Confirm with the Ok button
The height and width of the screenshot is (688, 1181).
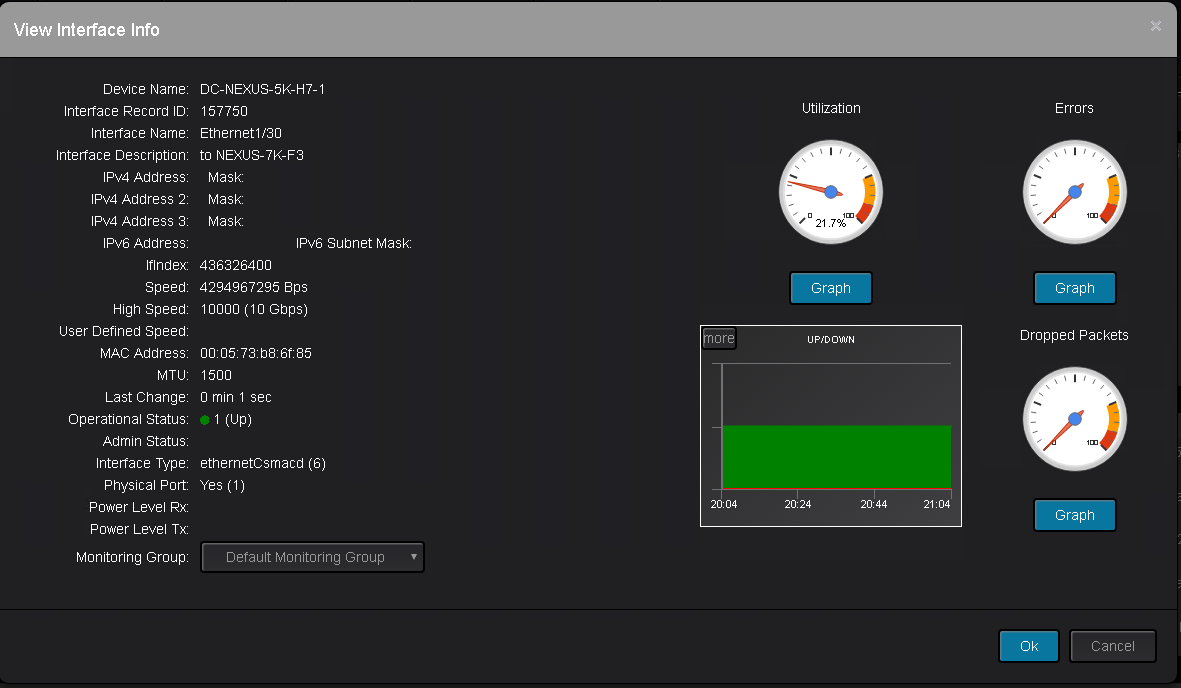point(1029,646)
